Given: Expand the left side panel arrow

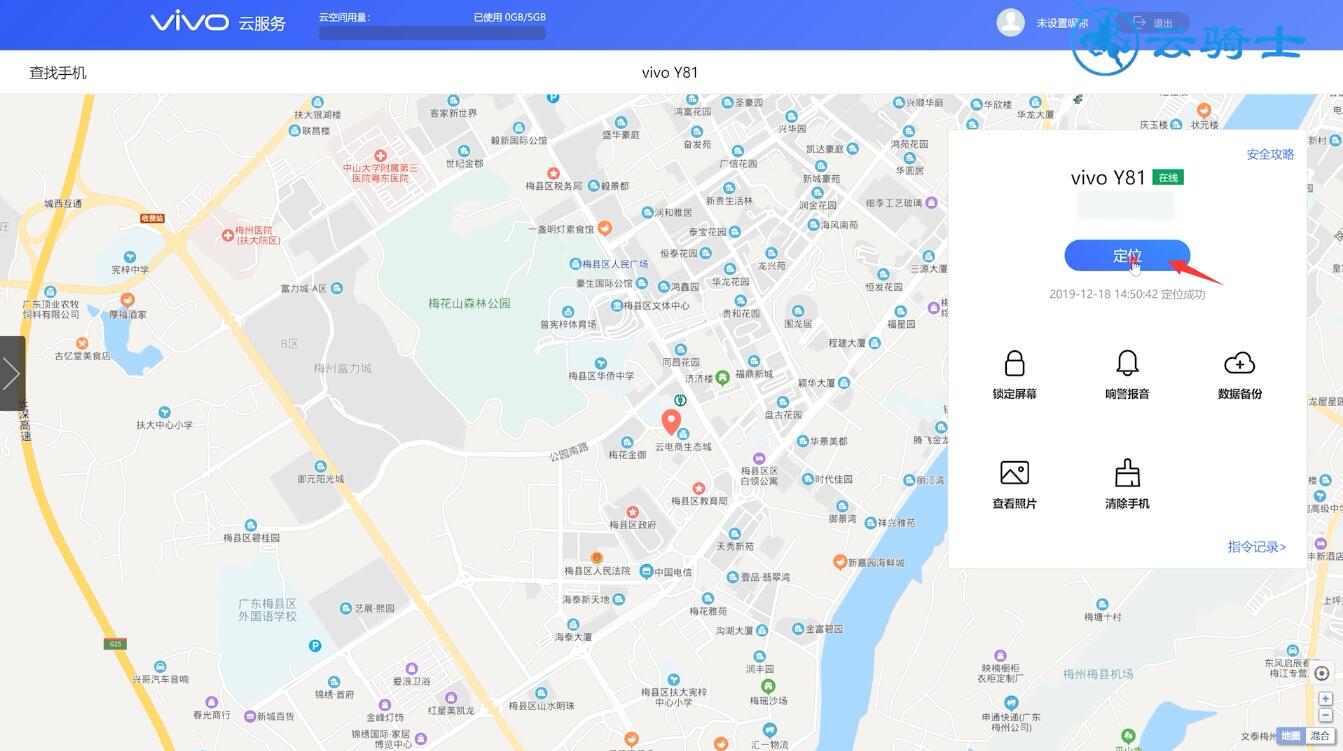Looking at the screenshot, I should (12, 374).
